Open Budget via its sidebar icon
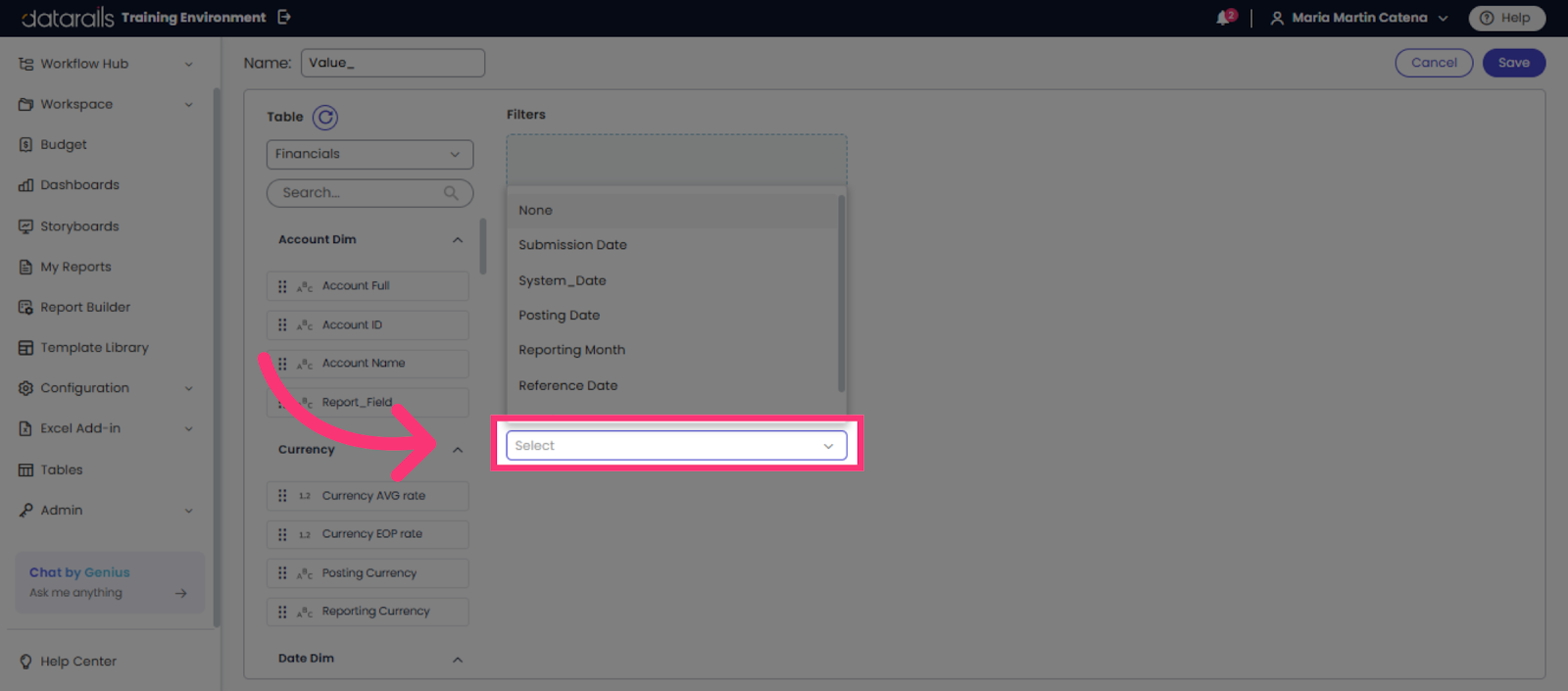The width and height of the screenshot is (1568, 691). [x=25, y=144]
